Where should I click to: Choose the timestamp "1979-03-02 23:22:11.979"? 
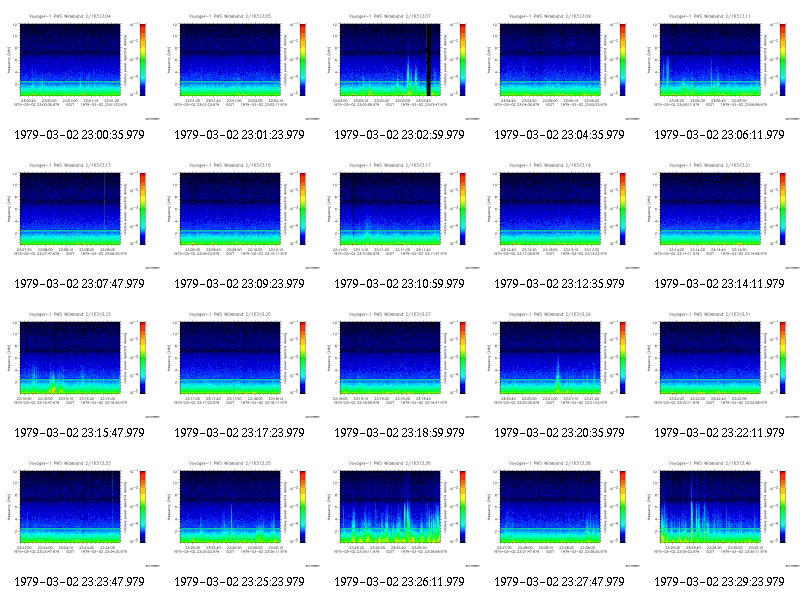719,433
